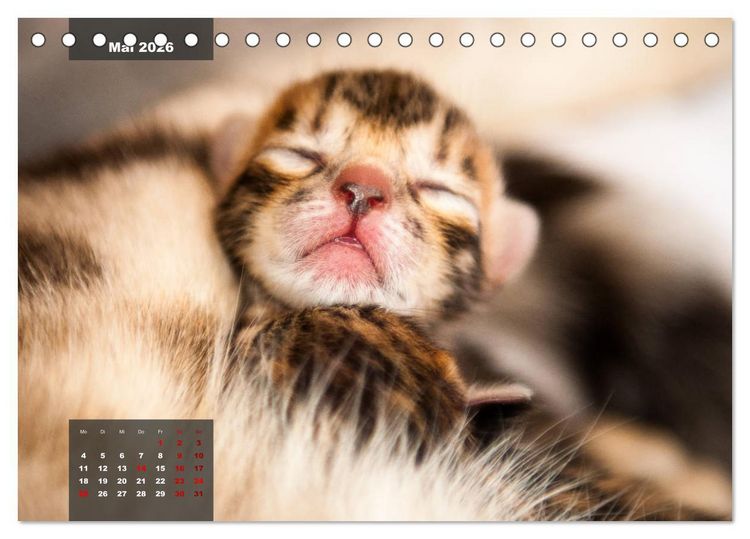Choose date 27 in the grid
The height and width of the screenshot is (539, 750).
(122, 494)
